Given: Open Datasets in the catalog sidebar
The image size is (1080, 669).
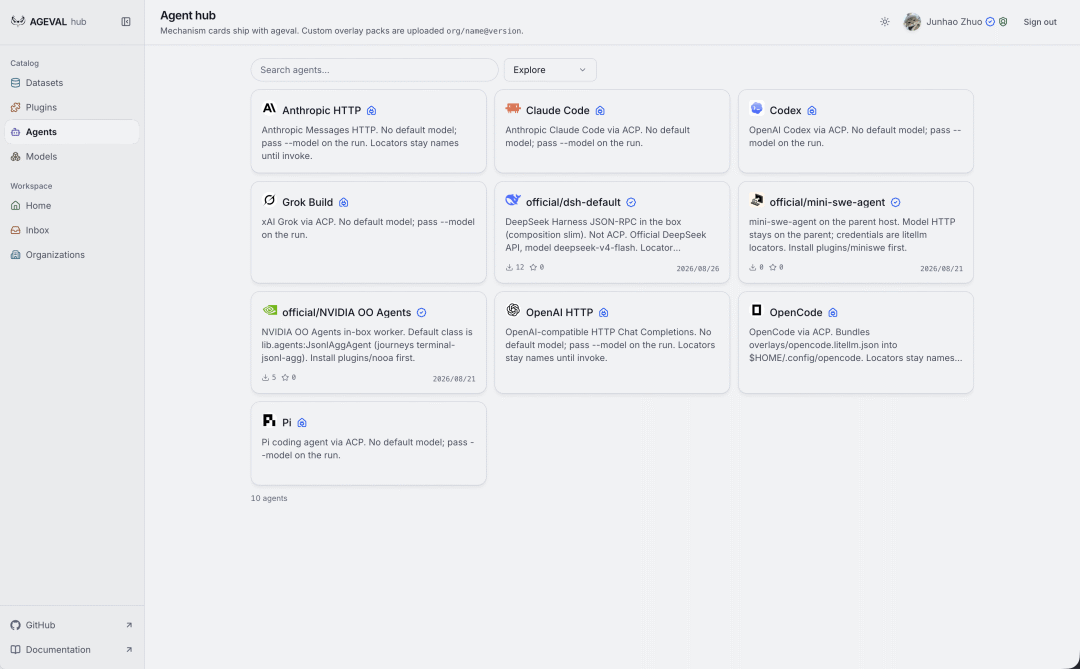Looking at the screenshot, I should pyautogui.click(x=72, y=83).
